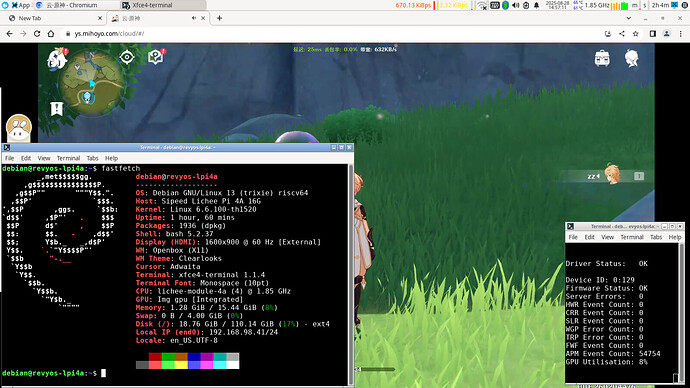Screen dimensions: 690x388
Task: Open Help menu in small terminal
Action: pos(675,237)
